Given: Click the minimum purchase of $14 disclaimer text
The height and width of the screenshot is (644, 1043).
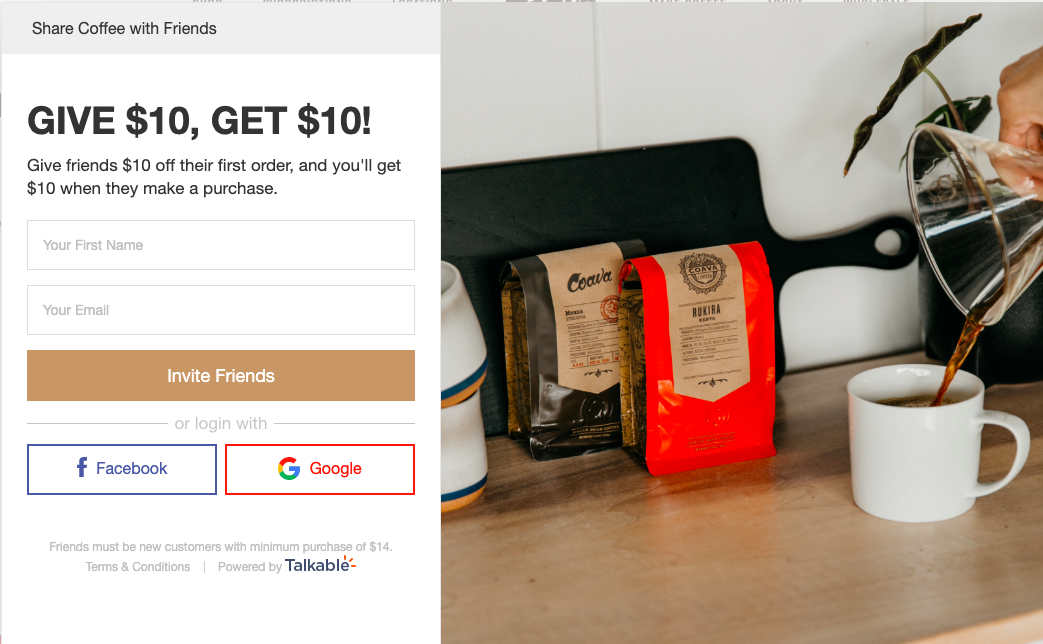Looking at the screenshot, I should (x=221, y=547).
